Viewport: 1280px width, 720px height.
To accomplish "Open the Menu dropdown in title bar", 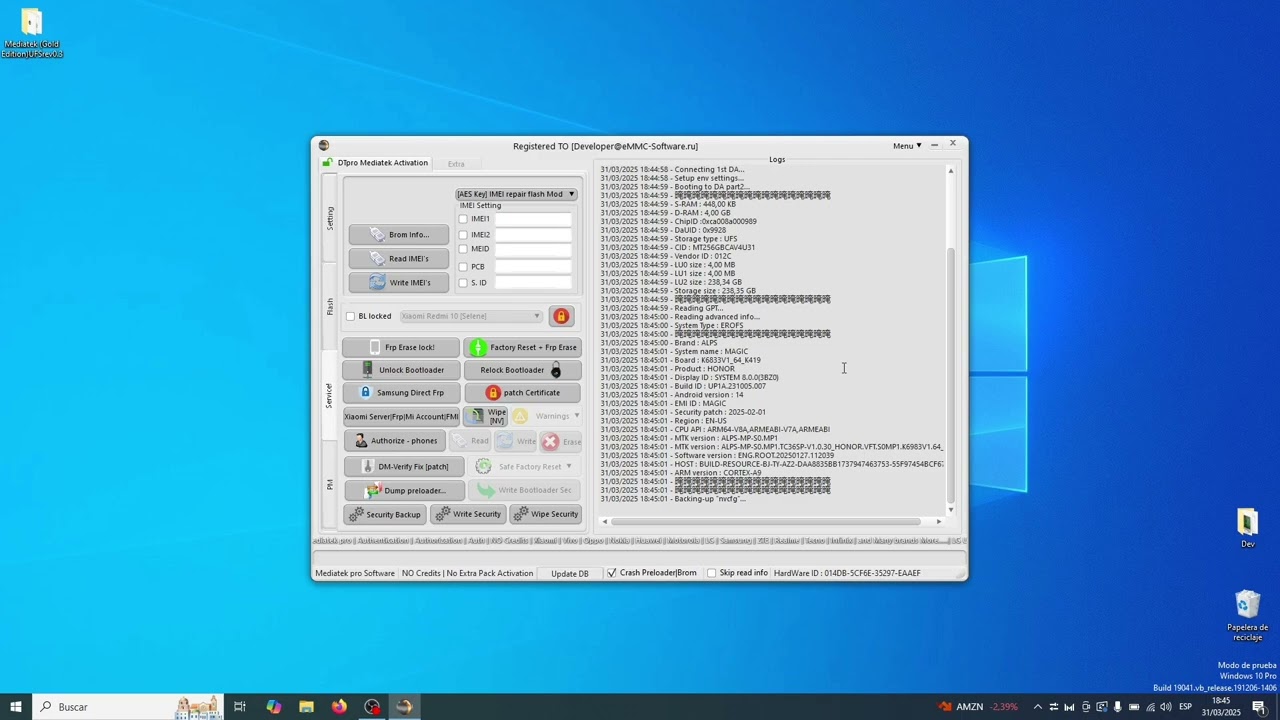I will [x=907, y=145].
